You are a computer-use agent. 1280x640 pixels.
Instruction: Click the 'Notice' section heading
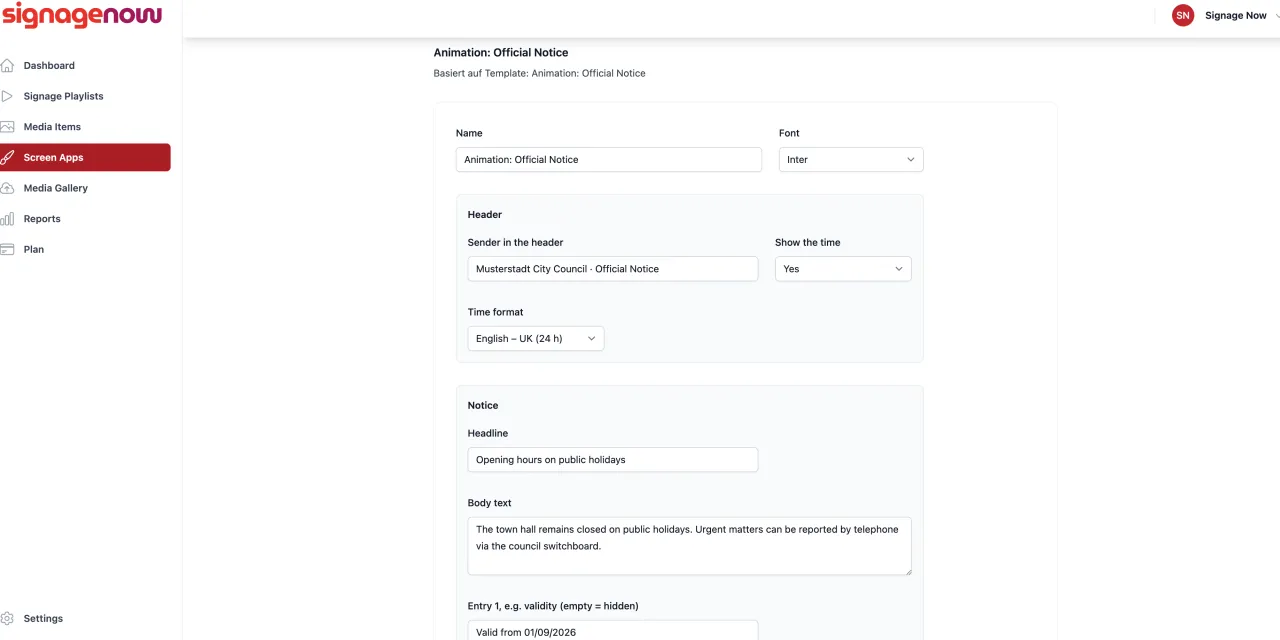click(483, 406)
